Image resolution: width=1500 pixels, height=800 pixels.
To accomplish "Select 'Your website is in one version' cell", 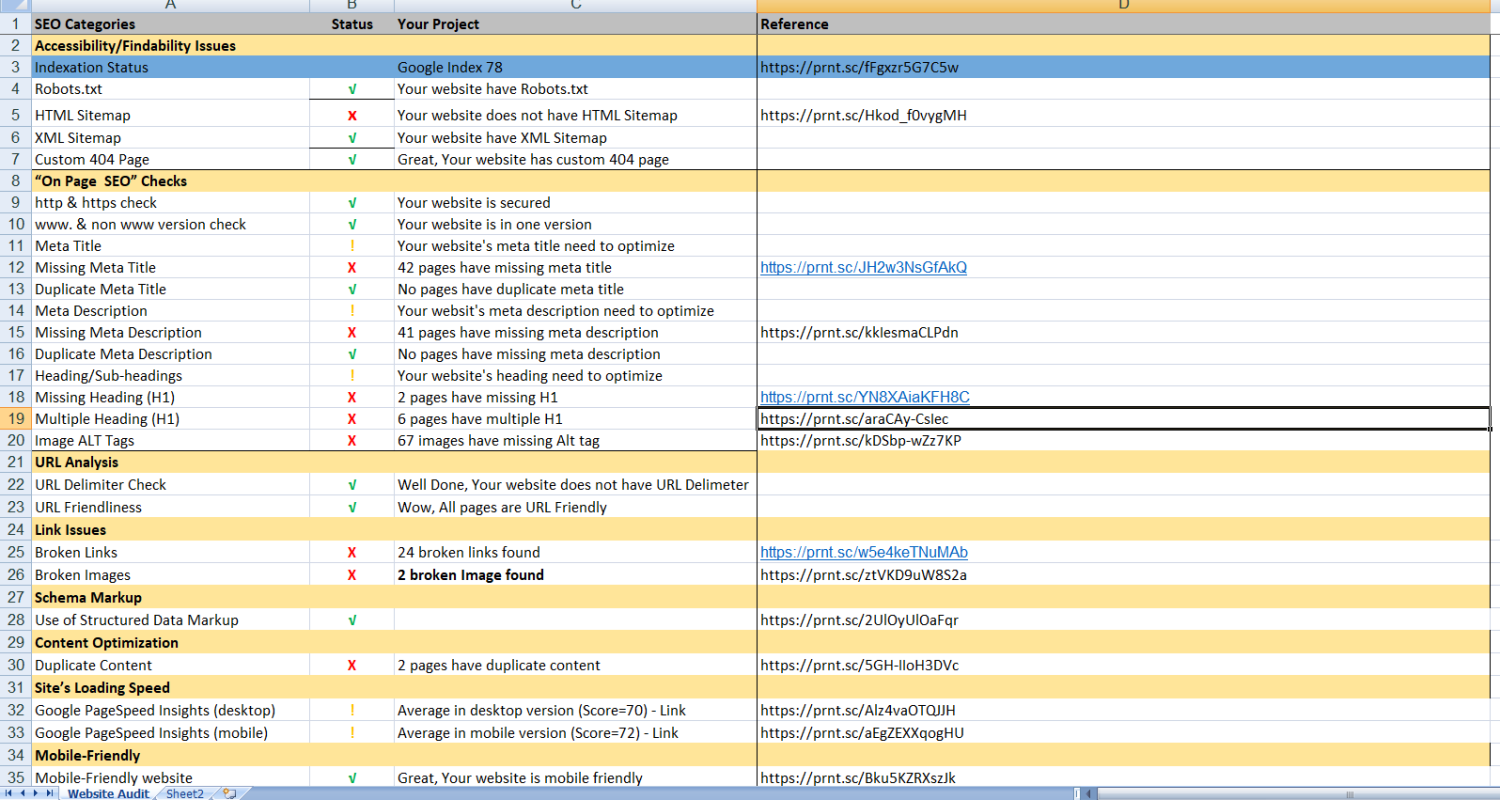I will click(x=575, y=224).
